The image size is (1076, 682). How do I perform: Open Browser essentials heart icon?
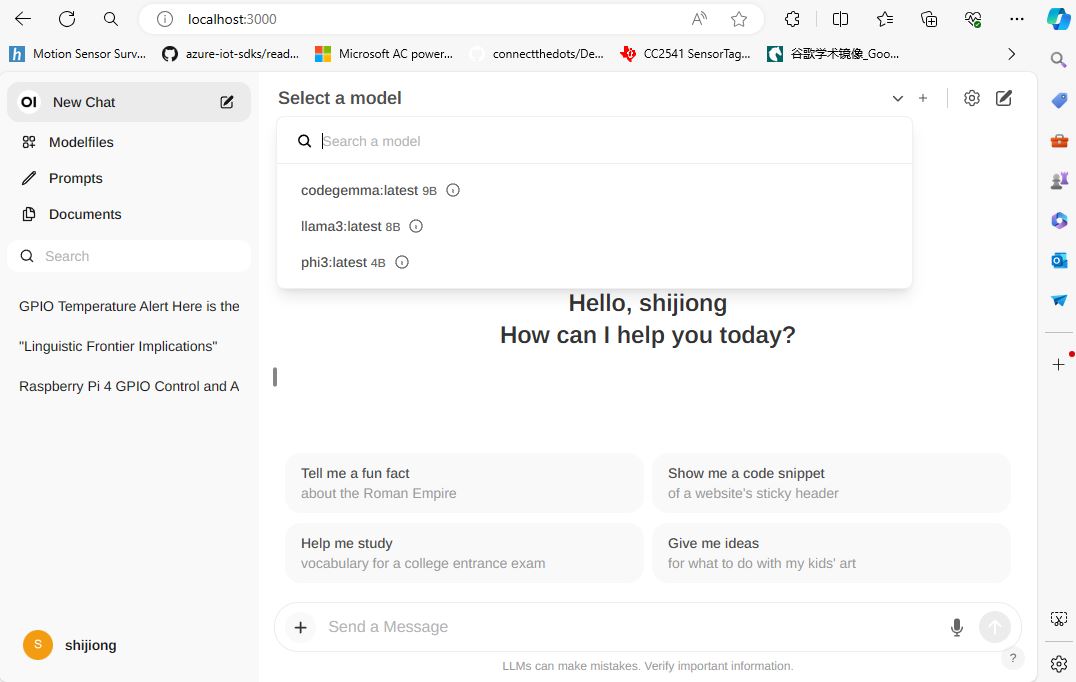pos(972,19)
